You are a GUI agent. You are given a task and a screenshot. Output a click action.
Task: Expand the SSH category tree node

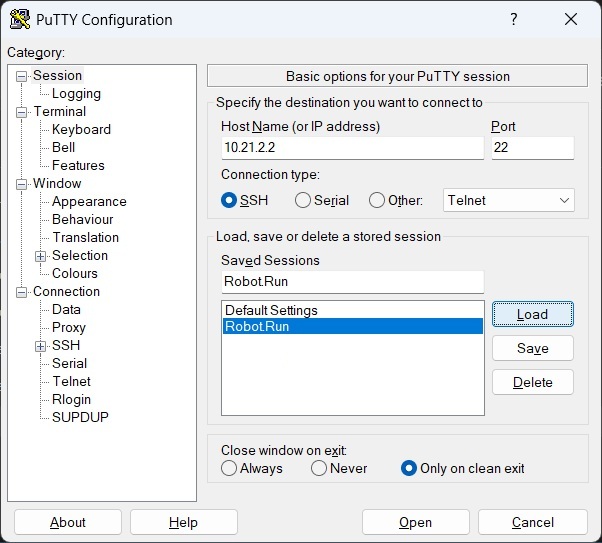[41, 346]
